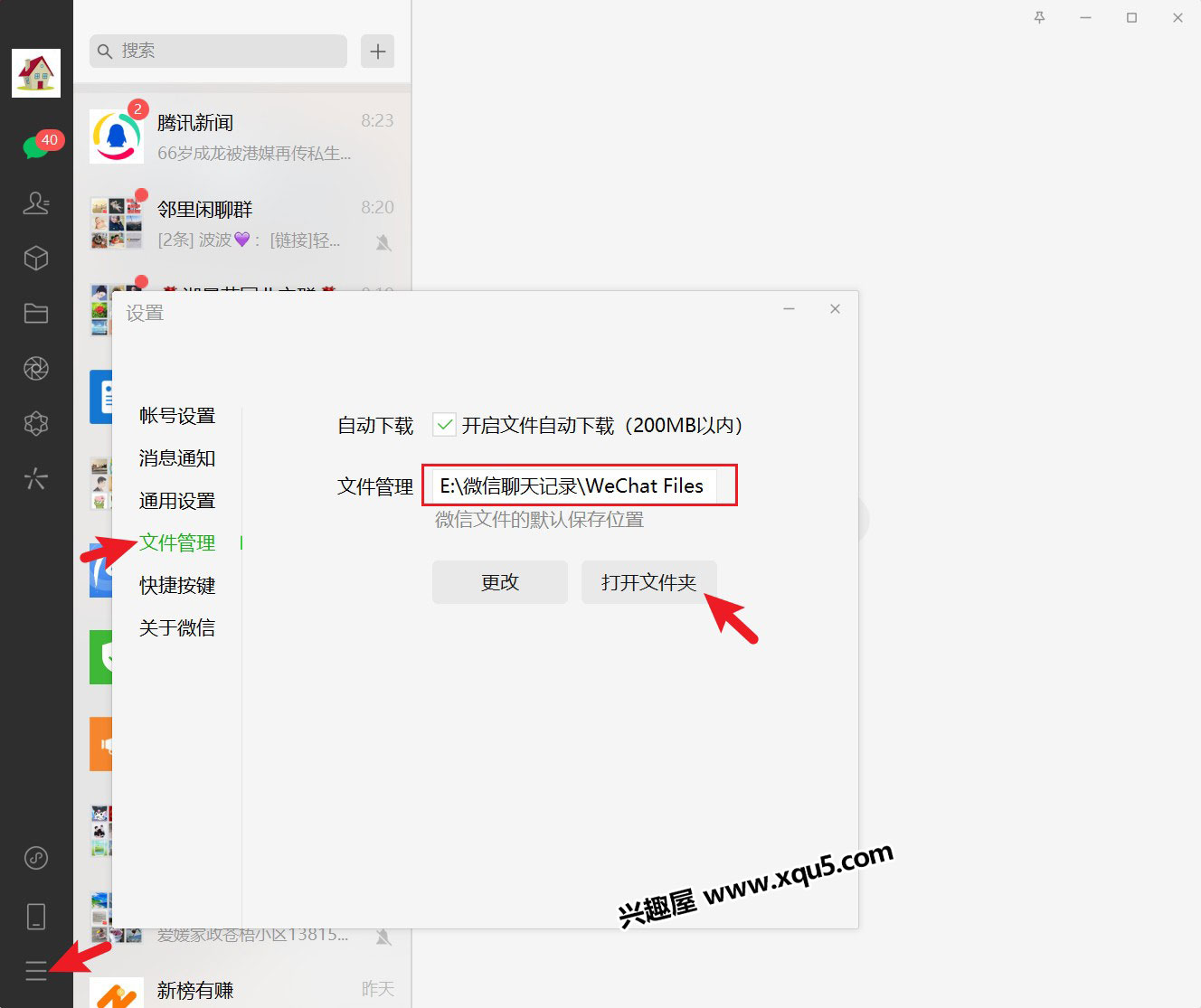This screenshot has width=1201, height=1008.
Task: Maximize the main WeChat window
Action: coord(1131,17)
